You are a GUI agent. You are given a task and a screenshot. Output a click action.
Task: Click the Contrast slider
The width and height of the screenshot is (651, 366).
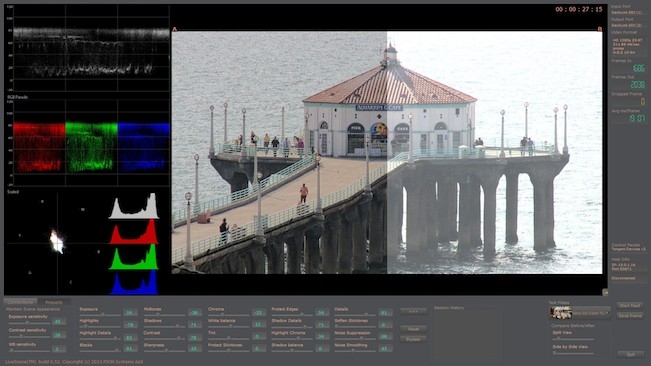click(164, 338)
